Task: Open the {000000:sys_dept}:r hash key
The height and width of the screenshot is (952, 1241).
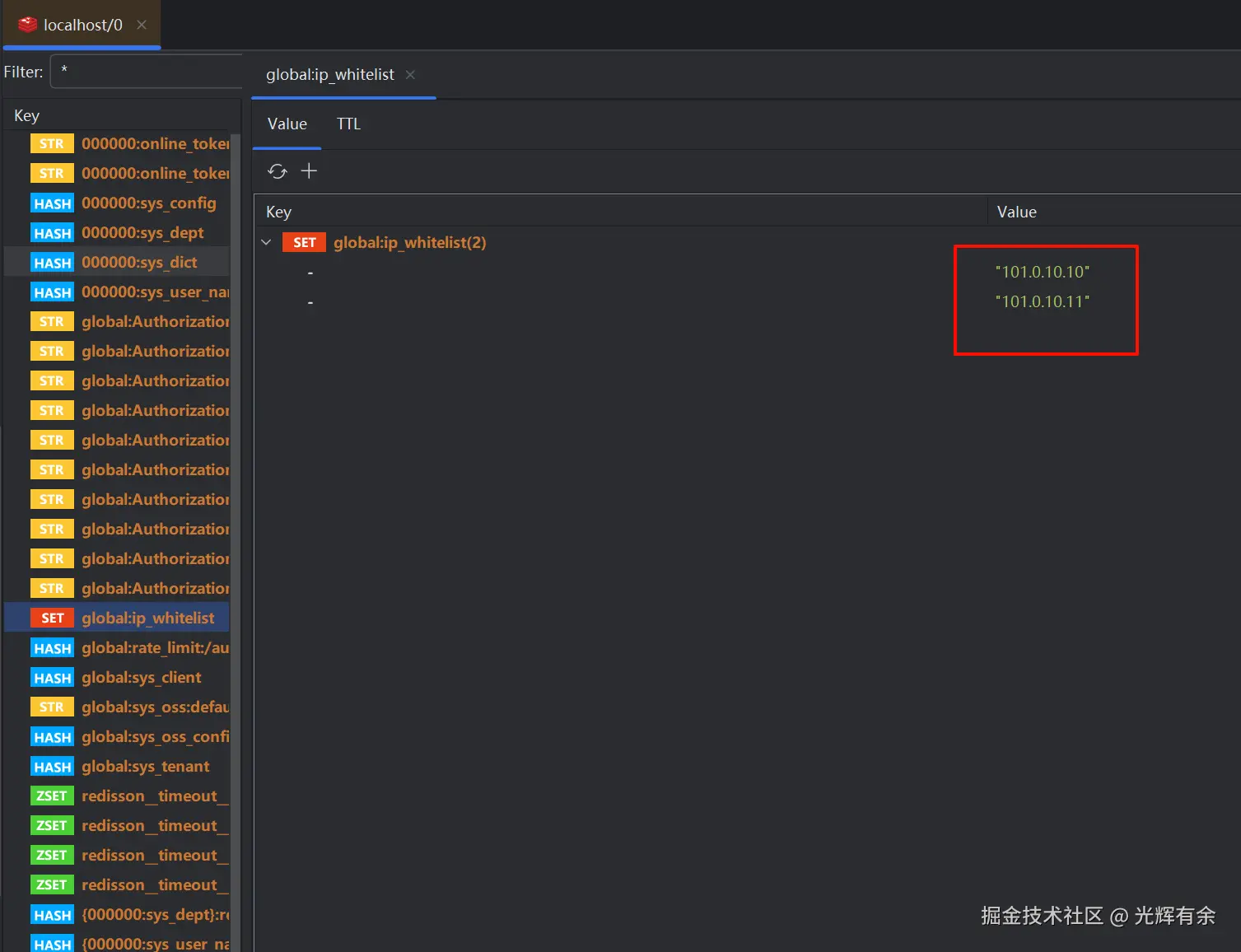Action: [x=155, y=914]
